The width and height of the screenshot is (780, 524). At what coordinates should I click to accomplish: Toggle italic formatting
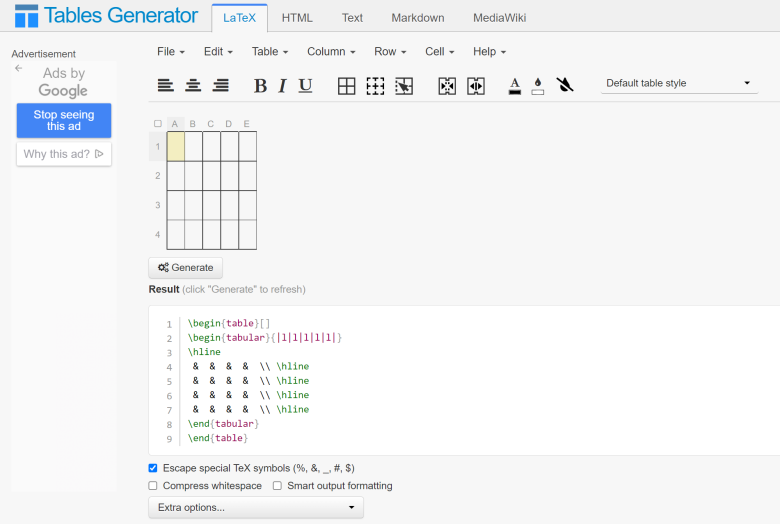pos(283,86)
